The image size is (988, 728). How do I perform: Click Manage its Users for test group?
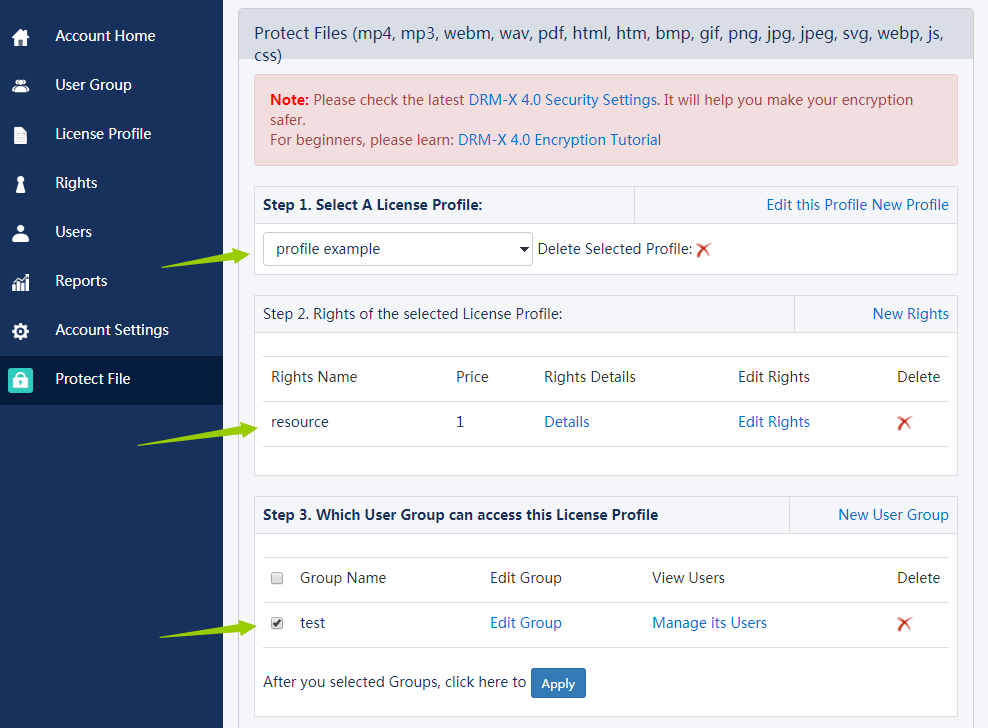709,622
